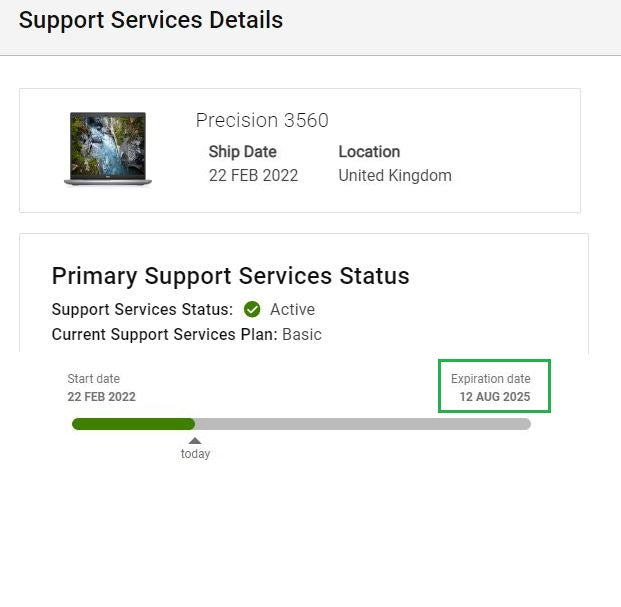
Task: Click the green Active status checkmark icon
Action: pyautogui.click(x=252, y=309)
